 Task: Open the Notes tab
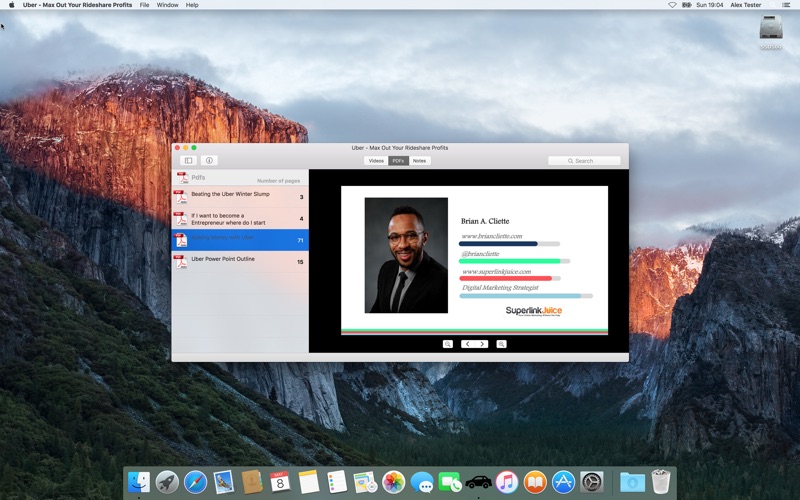(419, 160)
